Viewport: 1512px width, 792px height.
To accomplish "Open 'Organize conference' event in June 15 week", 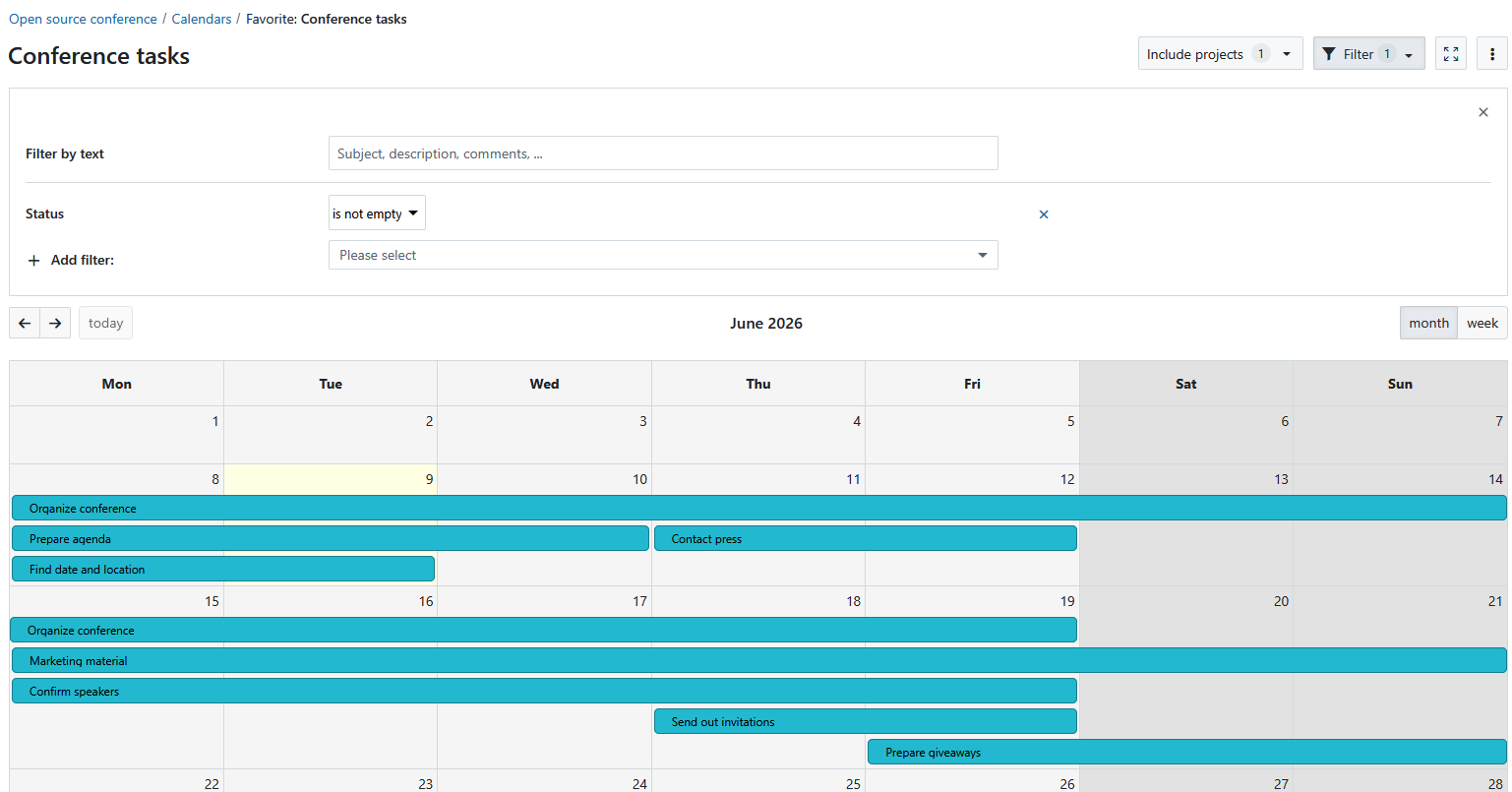I will (x=544, y=630).
